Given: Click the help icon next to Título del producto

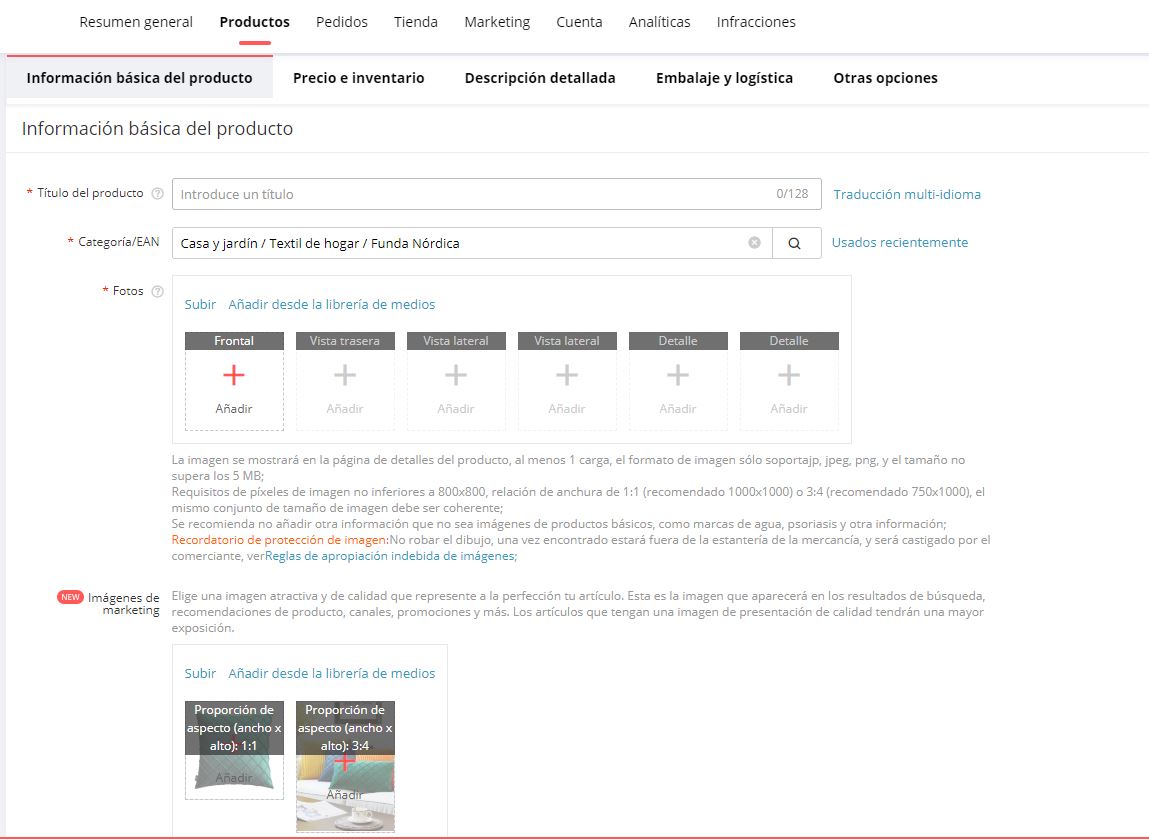Looking at the screenshot, I should tap(158, 194).
